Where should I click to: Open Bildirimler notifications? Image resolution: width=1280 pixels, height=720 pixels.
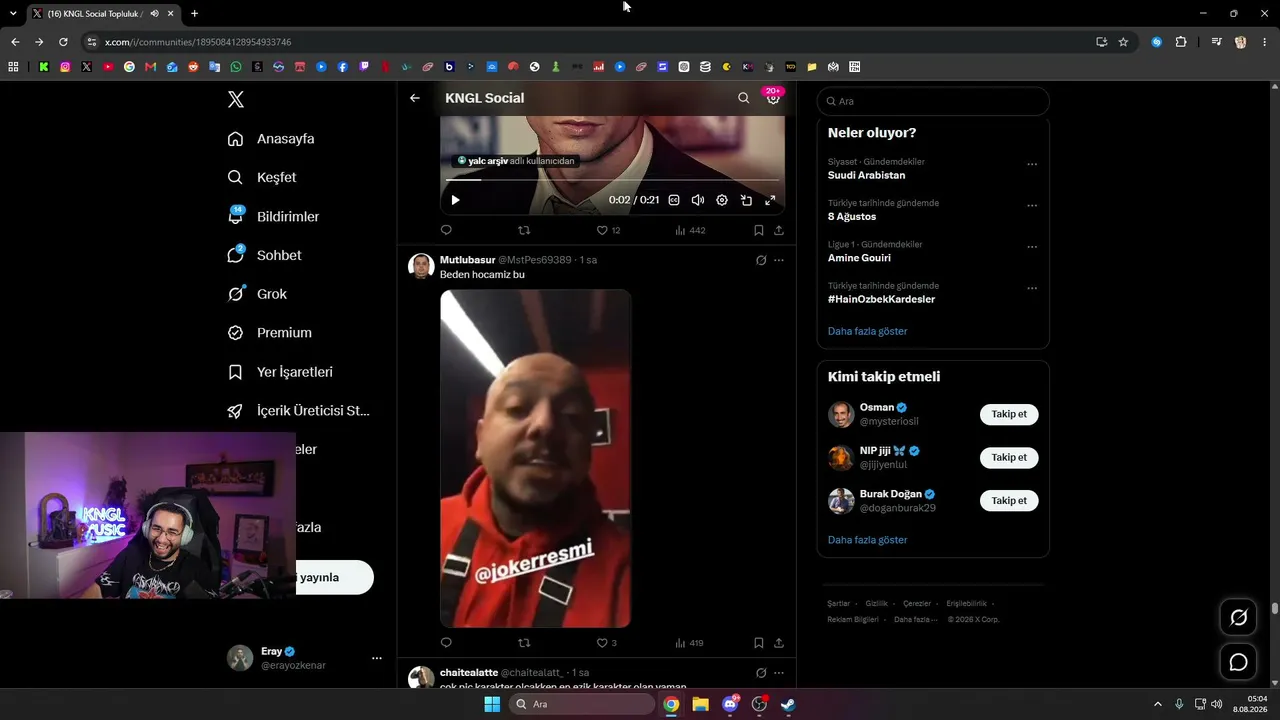pos(273,216)
